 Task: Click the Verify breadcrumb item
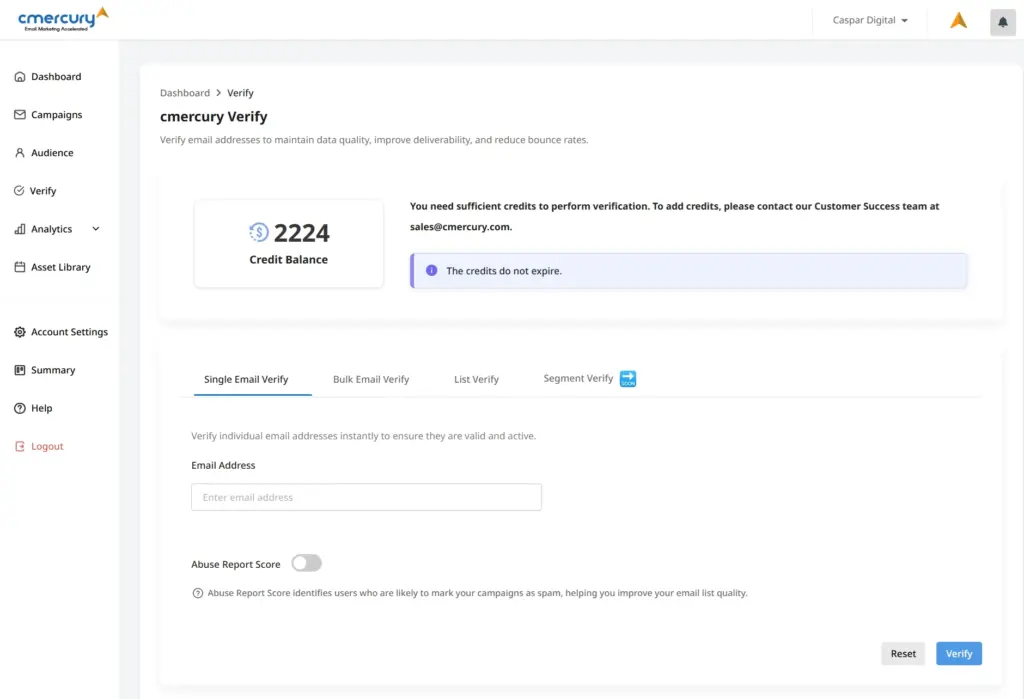click(240, 93)
